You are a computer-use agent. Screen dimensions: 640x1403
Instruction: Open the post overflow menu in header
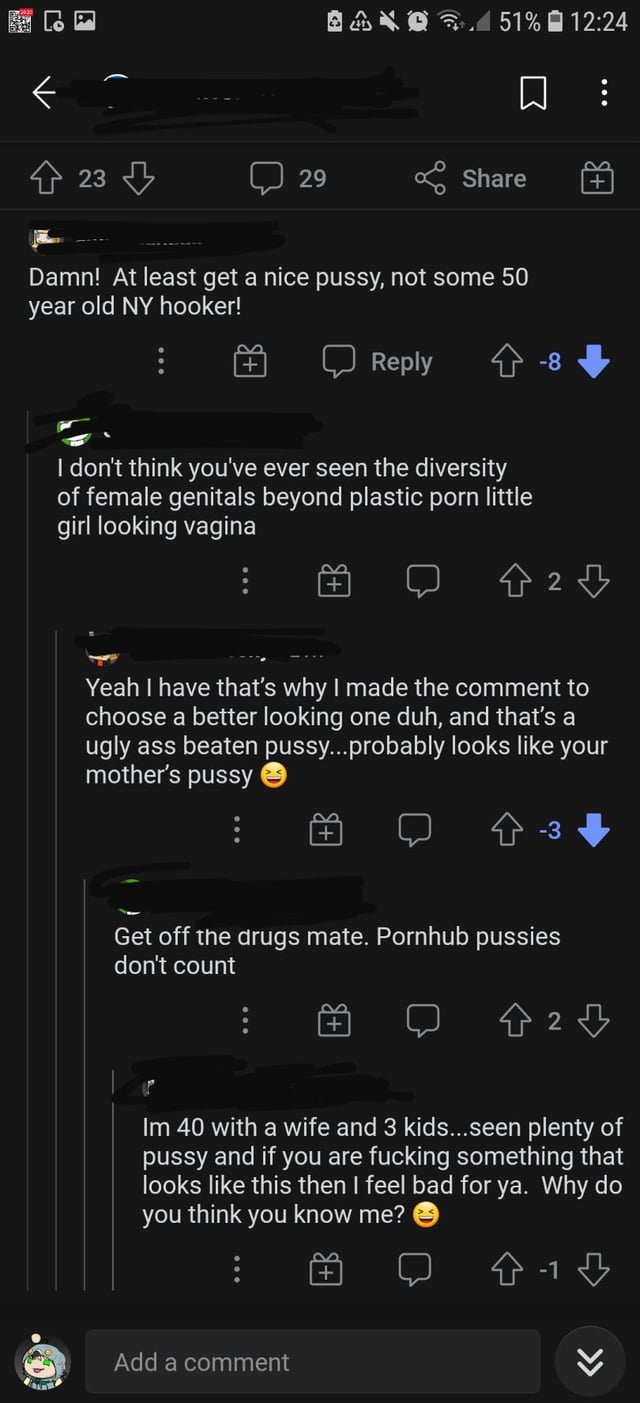coord(604,93)
